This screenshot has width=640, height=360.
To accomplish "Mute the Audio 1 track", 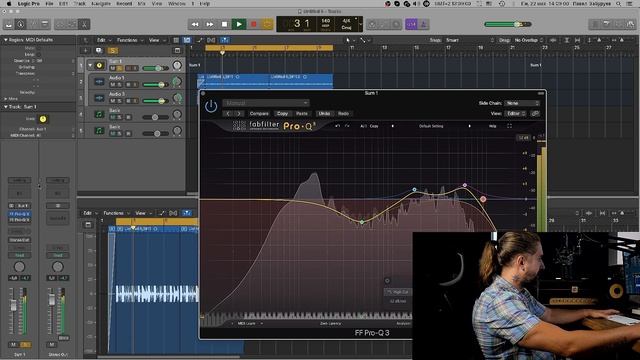I will [x=113, y=84].
